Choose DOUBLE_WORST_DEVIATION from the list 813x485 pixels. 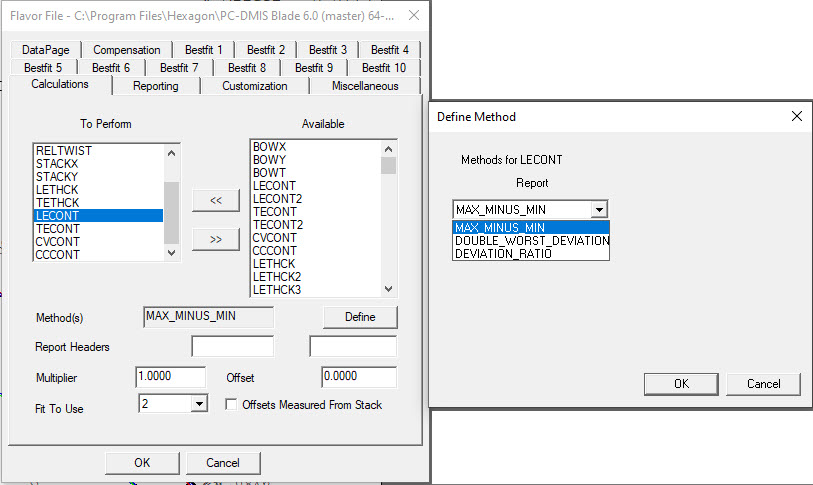click(x=531, y=241)
